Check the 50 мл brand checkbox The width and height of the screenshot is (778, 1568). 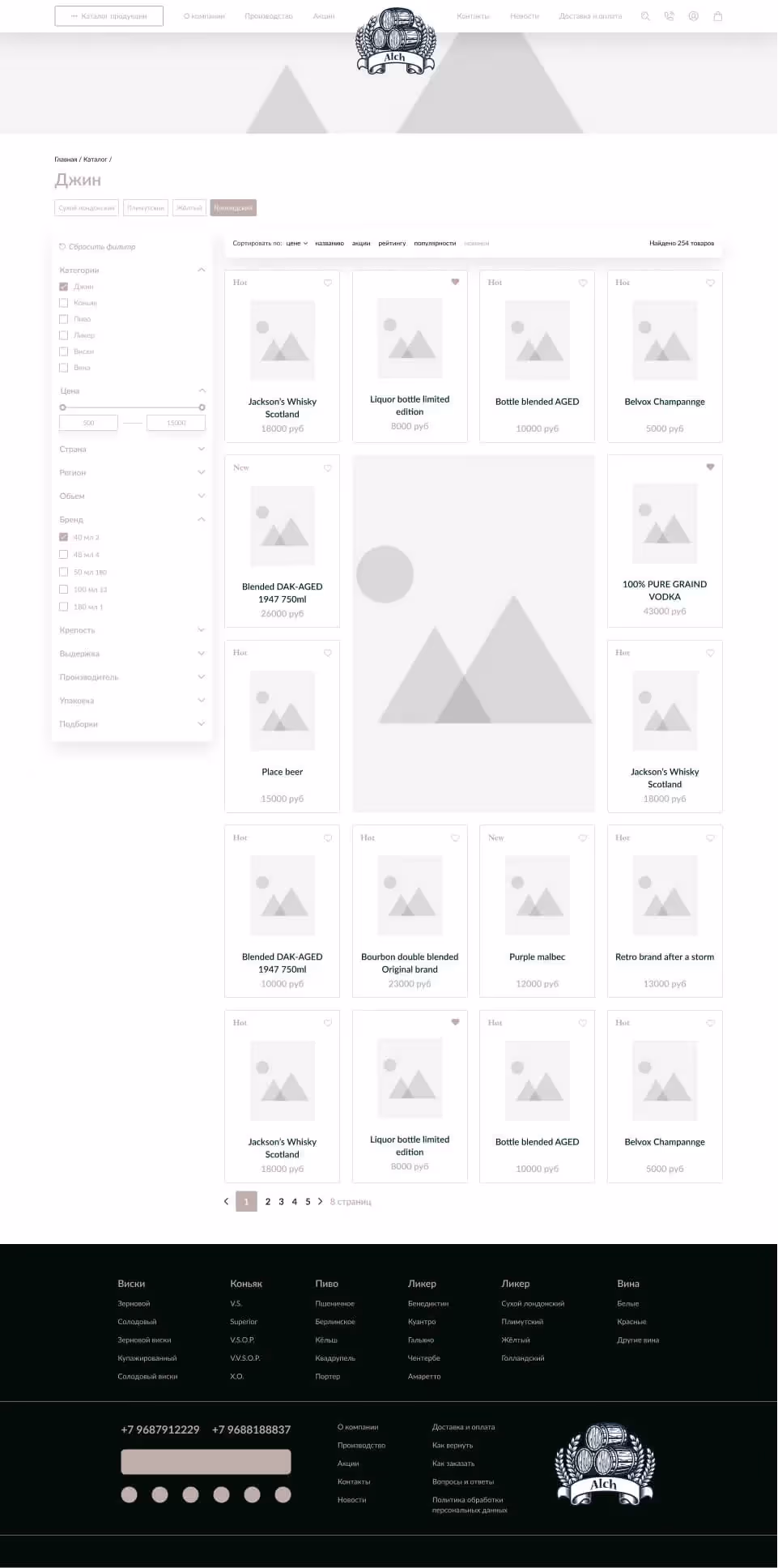pyautogui.click(x=63, y=572)
